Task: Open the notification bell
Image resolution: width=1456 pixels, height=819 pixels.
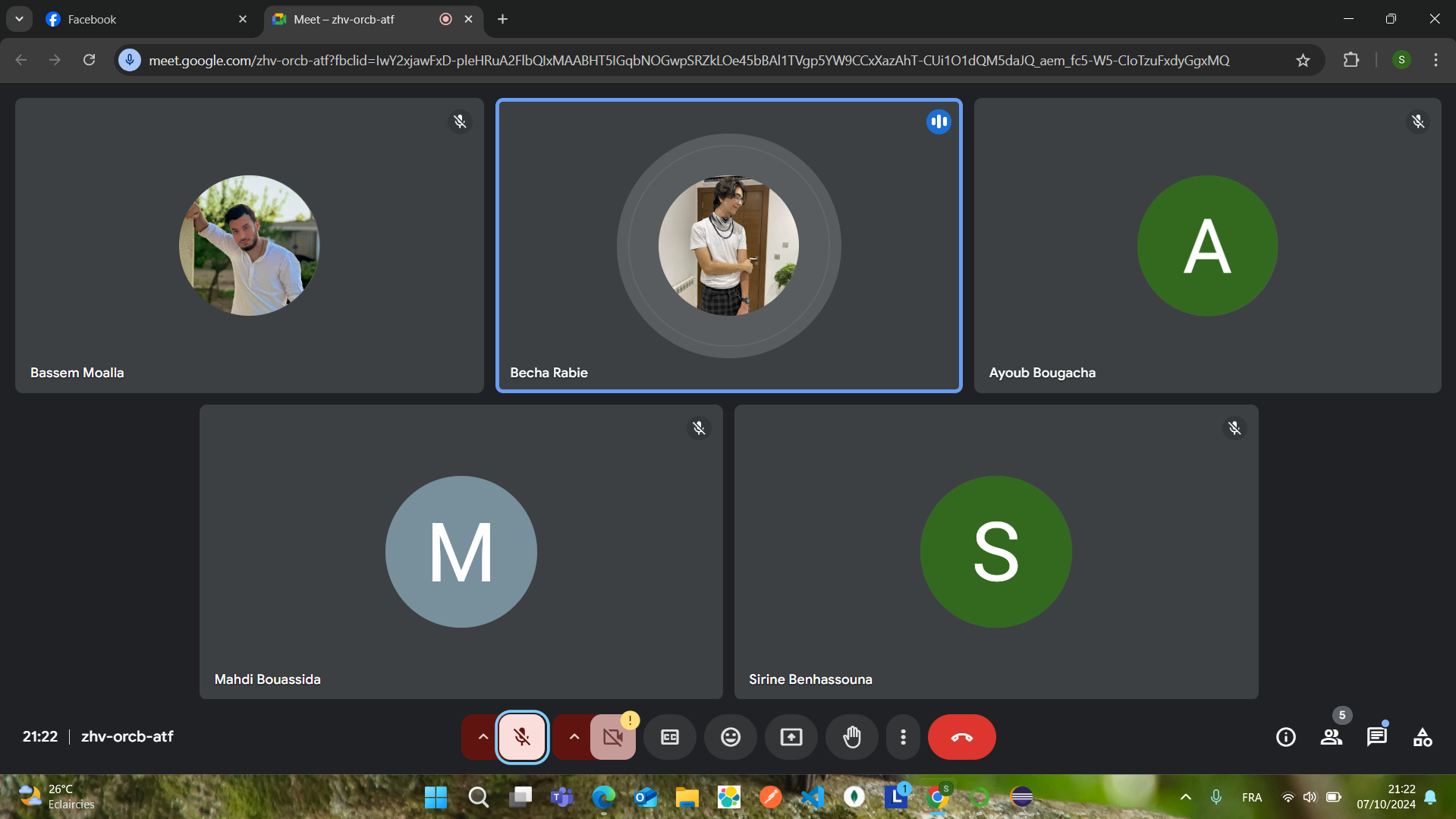Action: click(x=1431, y=797)
